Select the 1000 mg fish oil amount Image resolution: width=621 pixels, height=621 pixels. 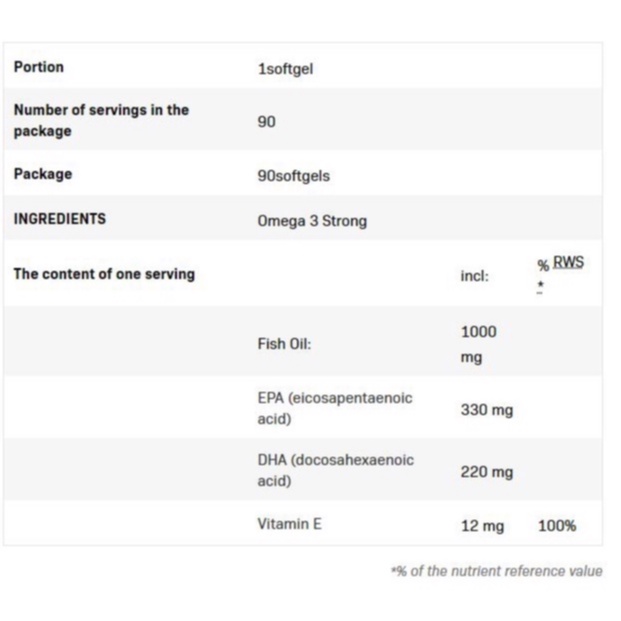(x=478, y=344)
